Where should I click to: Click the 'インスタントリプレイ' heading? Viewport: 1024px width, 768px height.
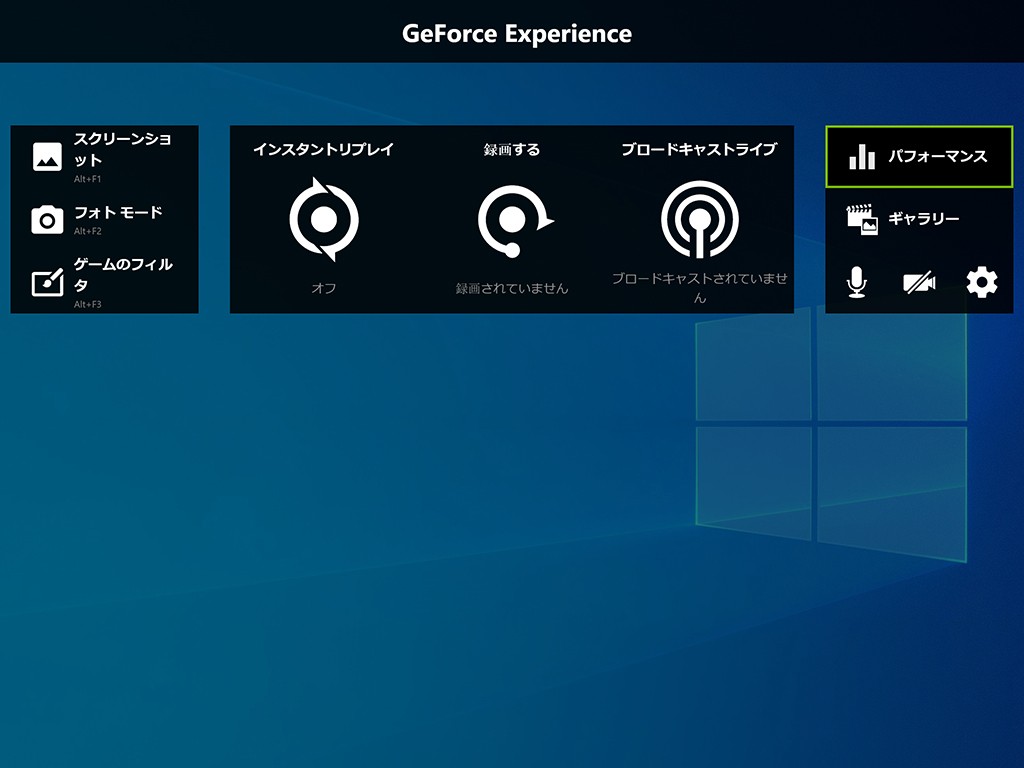[x=323, y=150]
